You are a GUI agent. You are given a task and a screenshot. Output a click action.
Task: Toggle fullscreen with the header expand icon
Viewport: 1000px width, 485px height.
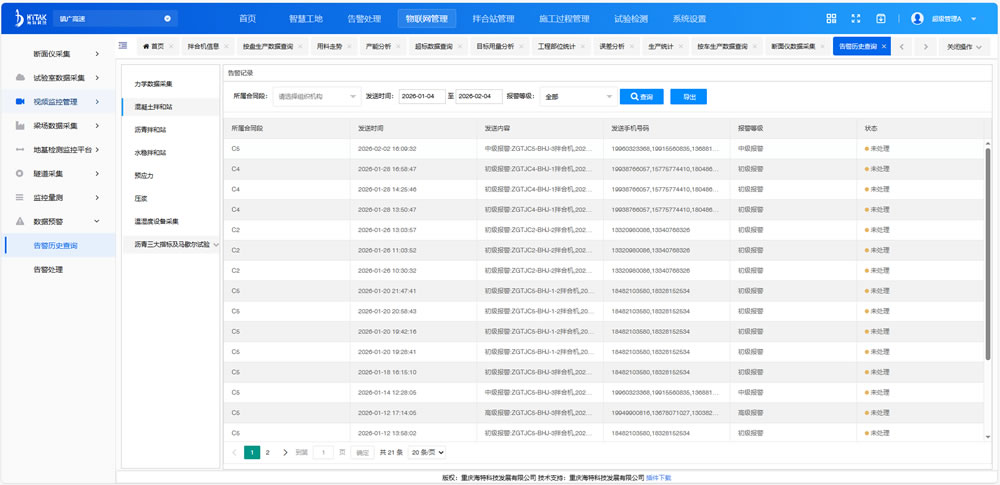click(855, 18)
